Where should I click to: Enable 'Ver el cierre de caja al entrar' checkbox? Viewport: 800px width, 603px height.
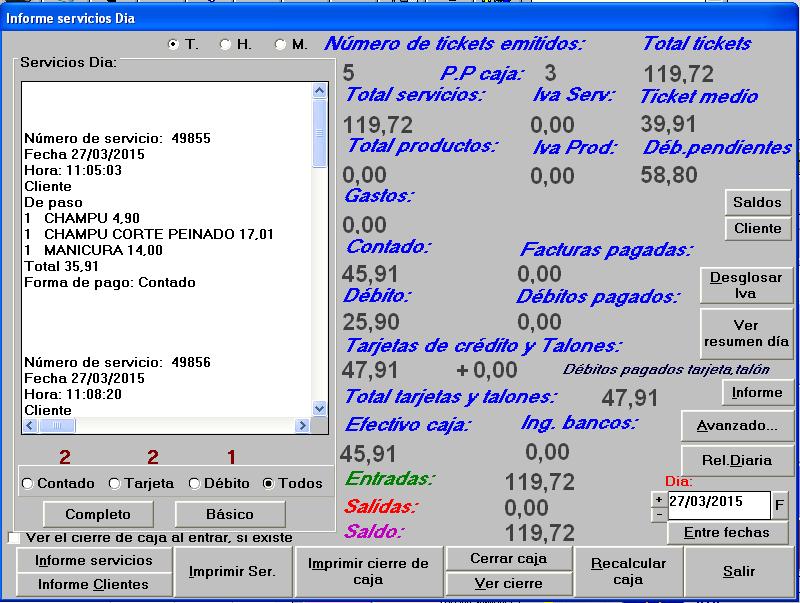coord(14,538)
